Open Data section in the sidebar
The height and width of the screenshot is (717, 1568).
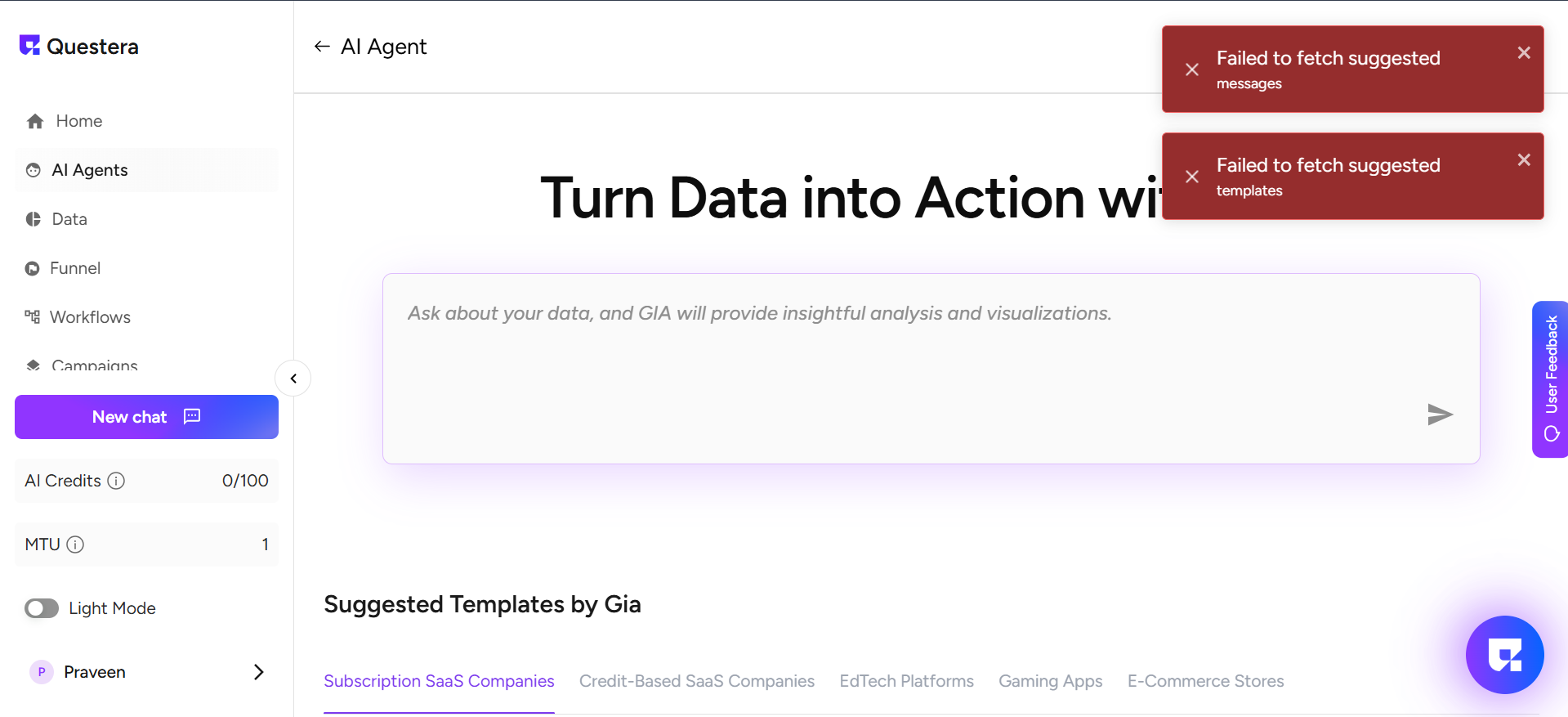point(69,219)
